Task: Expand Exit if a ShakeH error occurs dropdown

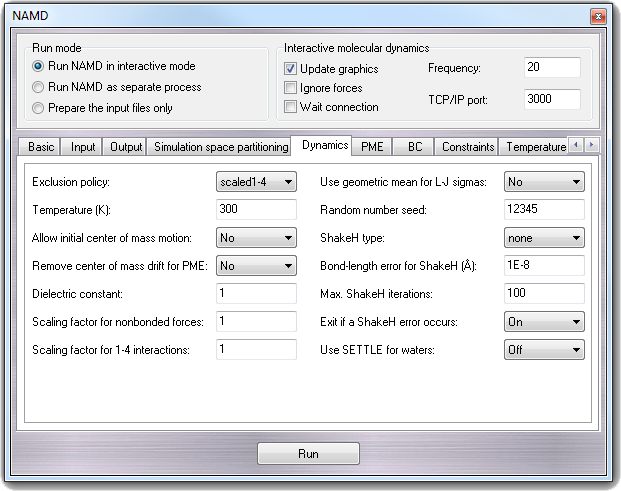Action: 544,322
